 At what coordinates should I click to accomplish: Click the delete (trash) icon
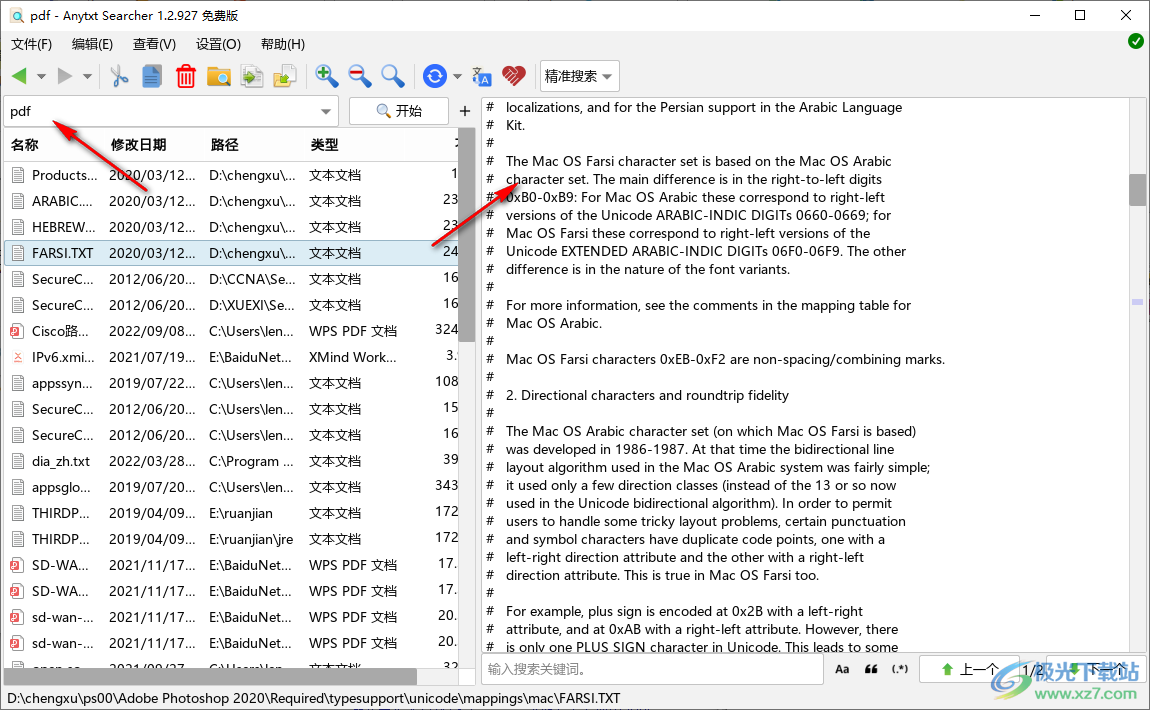coord(185,75)
